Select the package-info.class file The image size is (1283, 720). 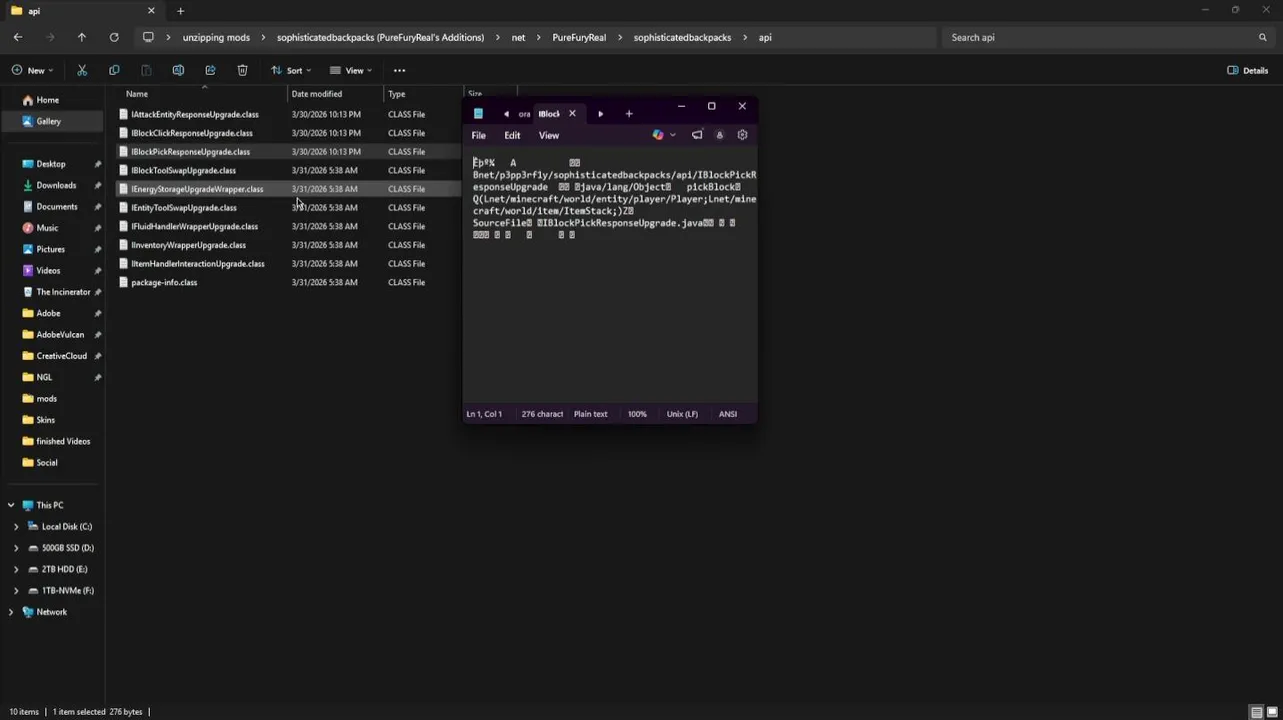(164, 282)
